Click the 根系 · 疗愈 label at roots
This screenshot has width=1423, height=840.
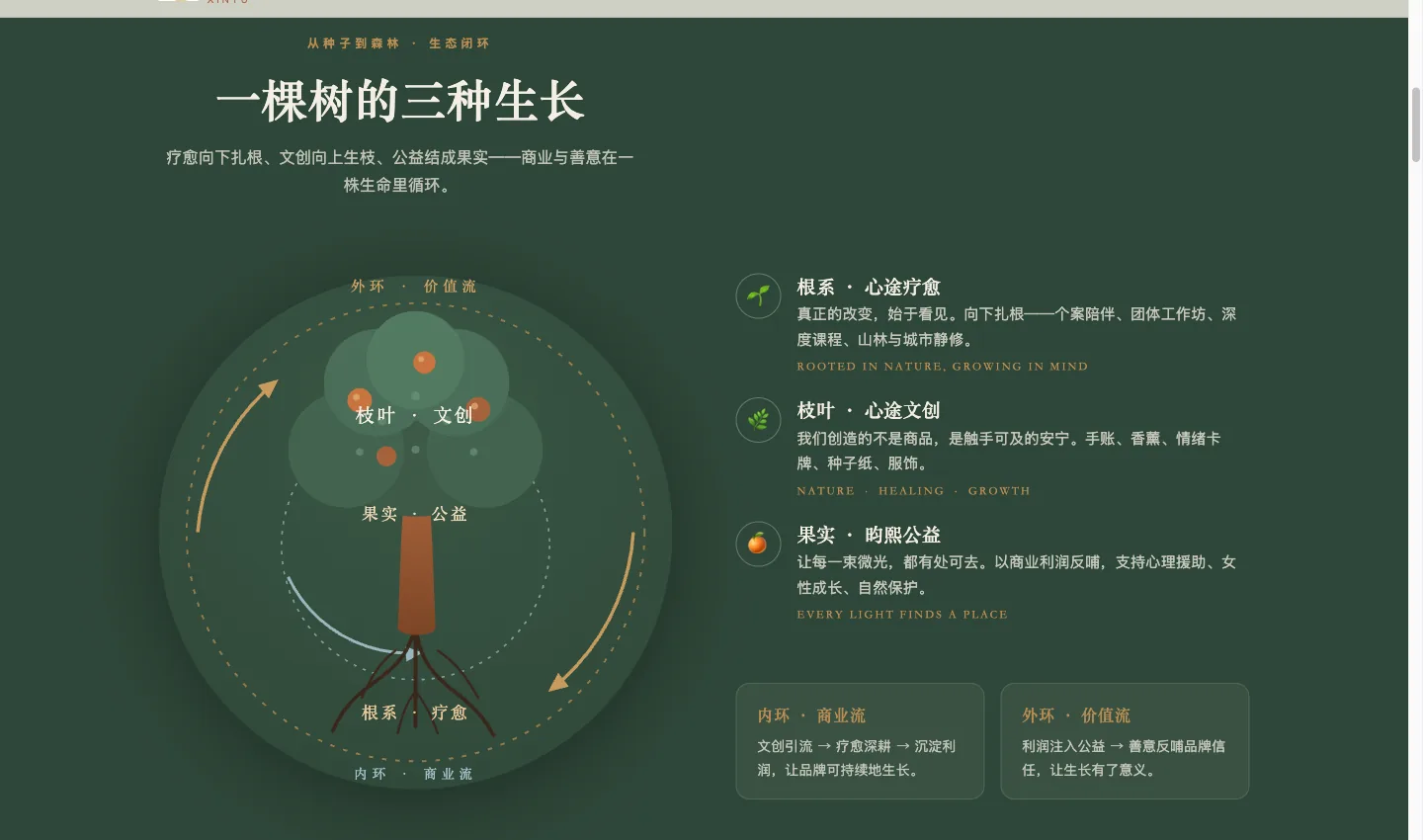(414, 713)
